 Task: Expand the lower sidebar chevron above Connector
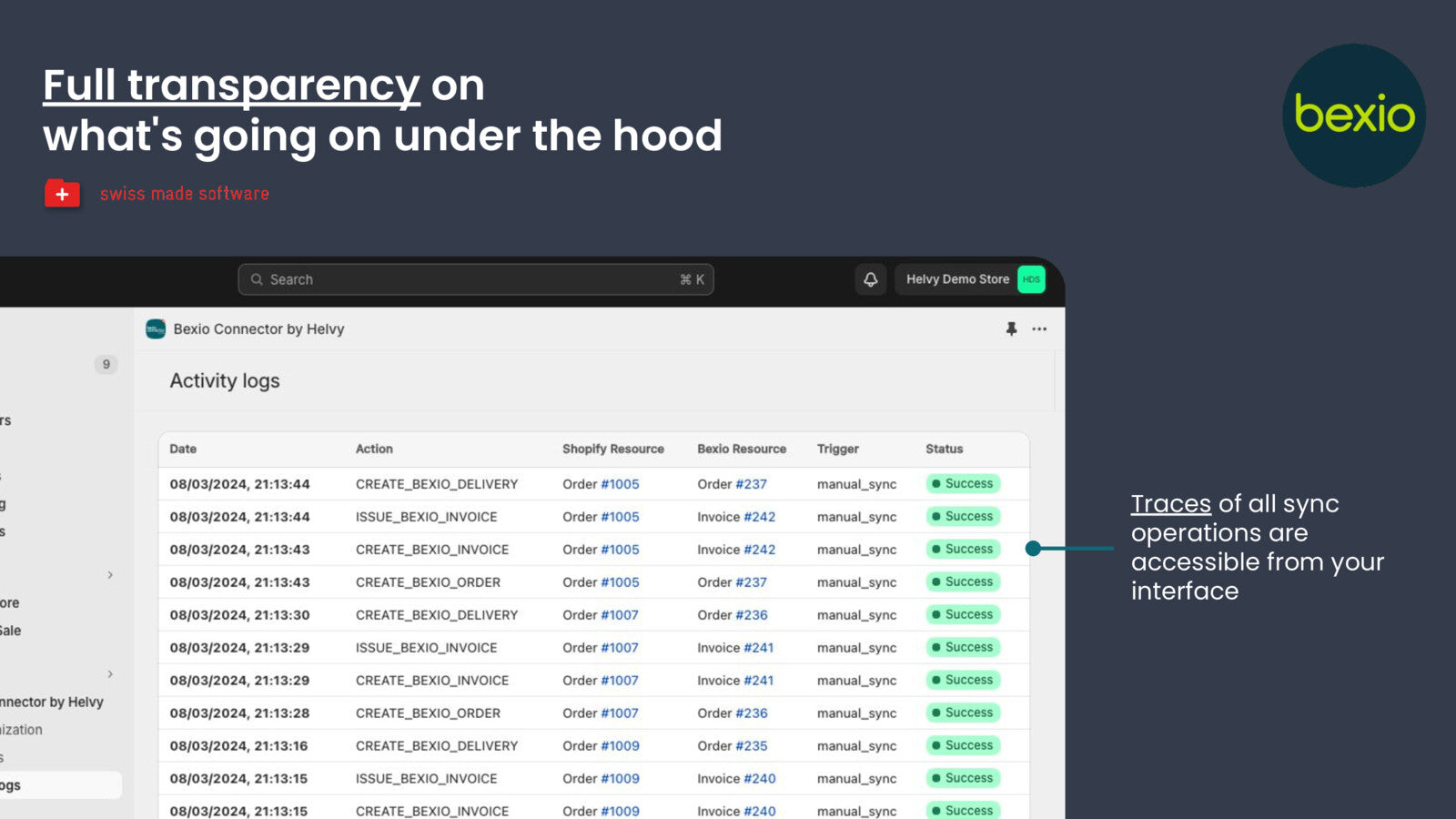pos(110,674)
